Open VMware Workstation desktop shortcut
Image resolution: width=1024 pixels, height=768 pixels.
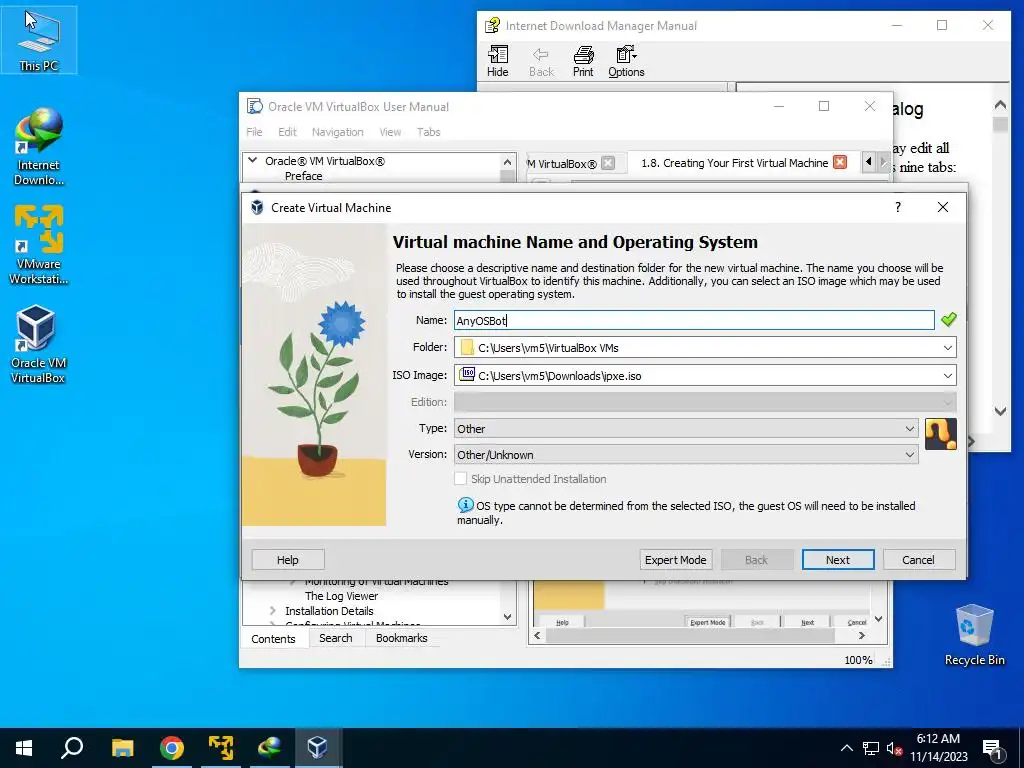pyautogui.click(x=39, y=245)
